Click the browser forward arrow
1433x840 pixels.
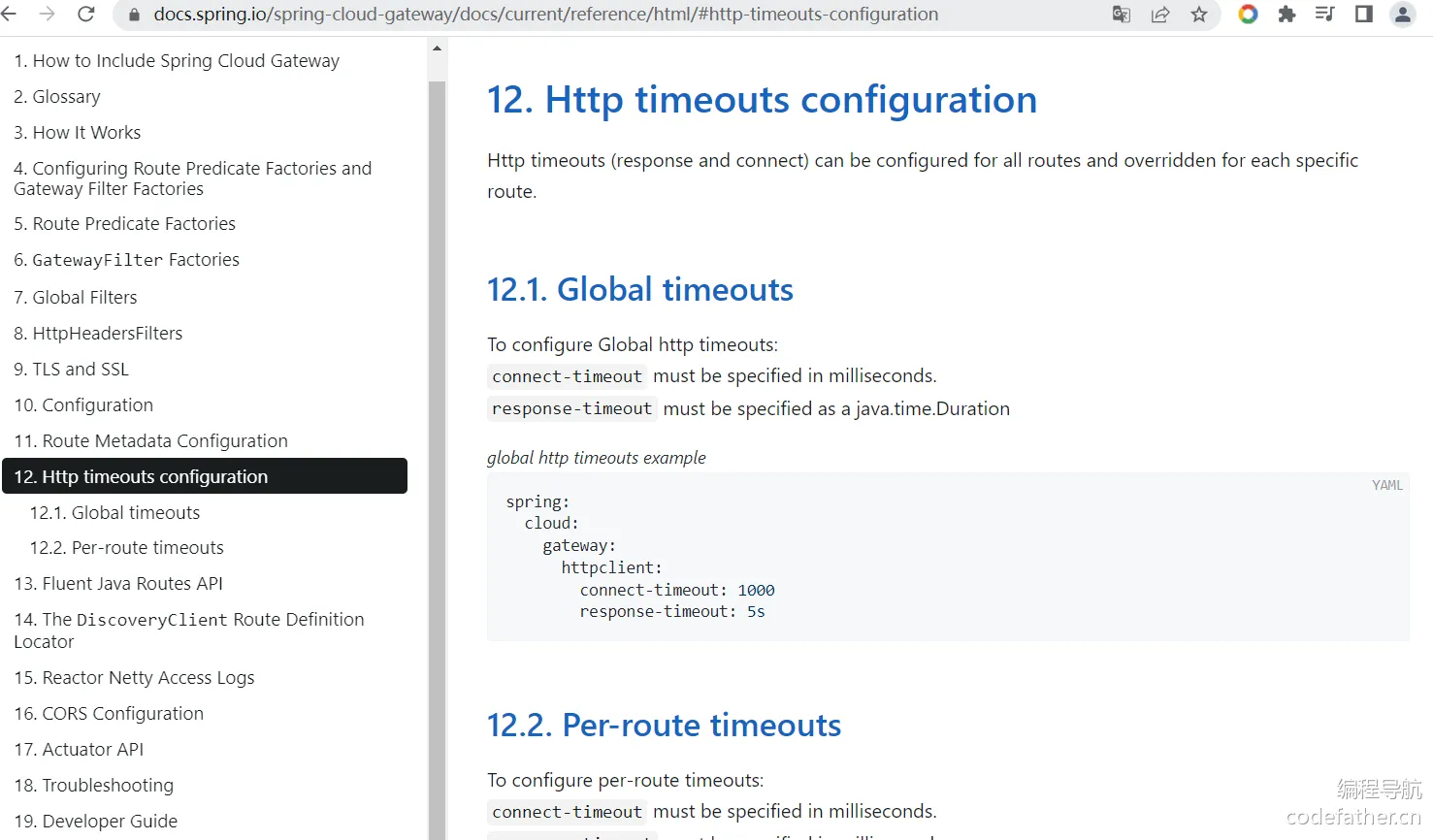tap(47, 15)
